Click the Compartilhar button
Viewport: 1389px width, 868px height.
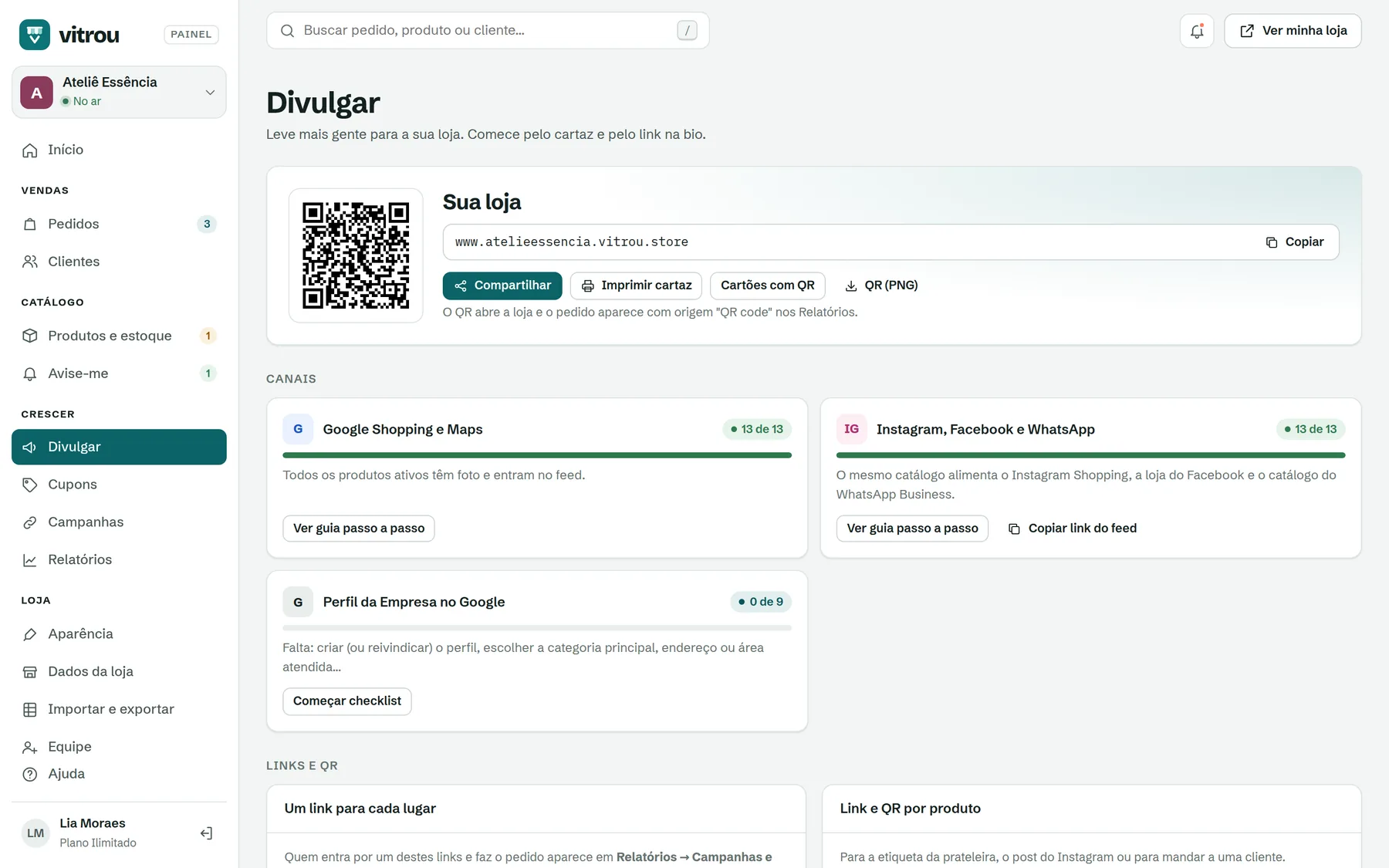[x=502, y=285]
